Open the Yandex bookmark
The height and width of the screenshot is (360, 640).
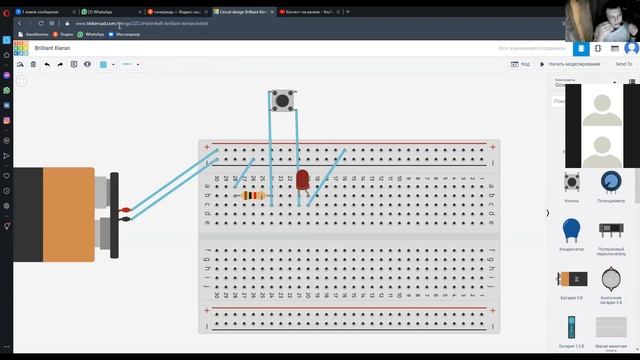pos(63,35)
